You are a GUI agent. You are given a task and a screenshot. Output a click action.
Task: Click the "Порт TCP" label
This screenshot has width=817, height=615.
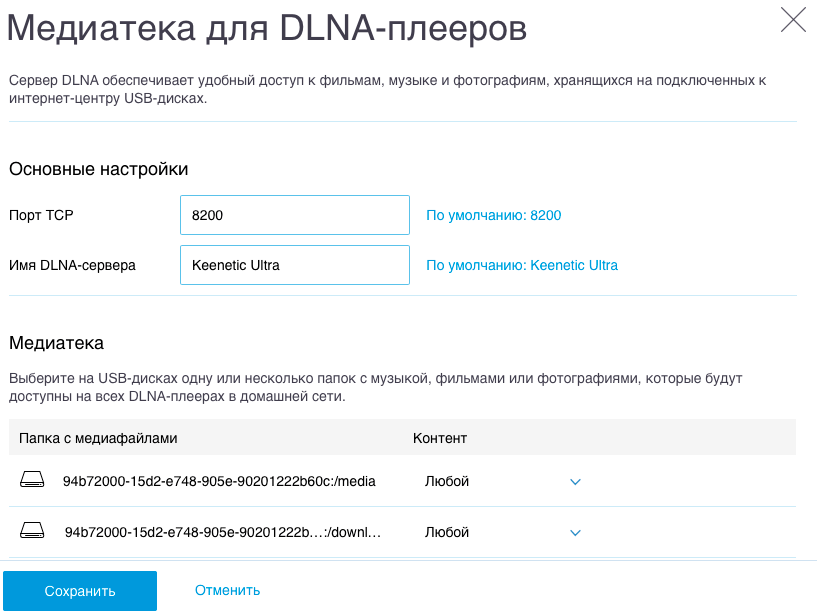[41, 215]
